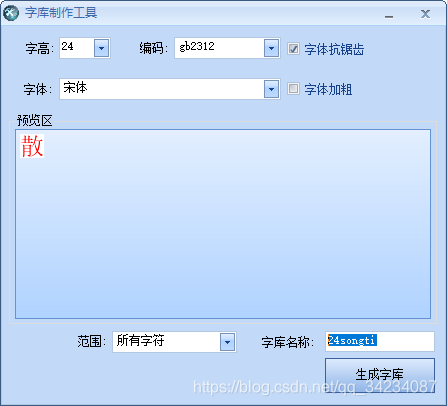Screen dimensions: 447x406
Task: Open the 字高 dropdown arrow
Action: pyautogui.click(x=101, y=48)
